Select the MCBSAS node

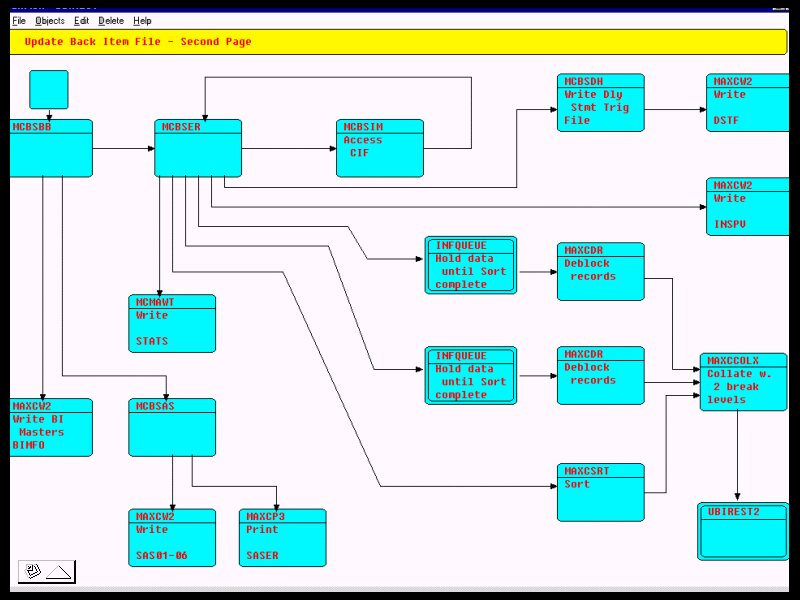tap(172, 428)
